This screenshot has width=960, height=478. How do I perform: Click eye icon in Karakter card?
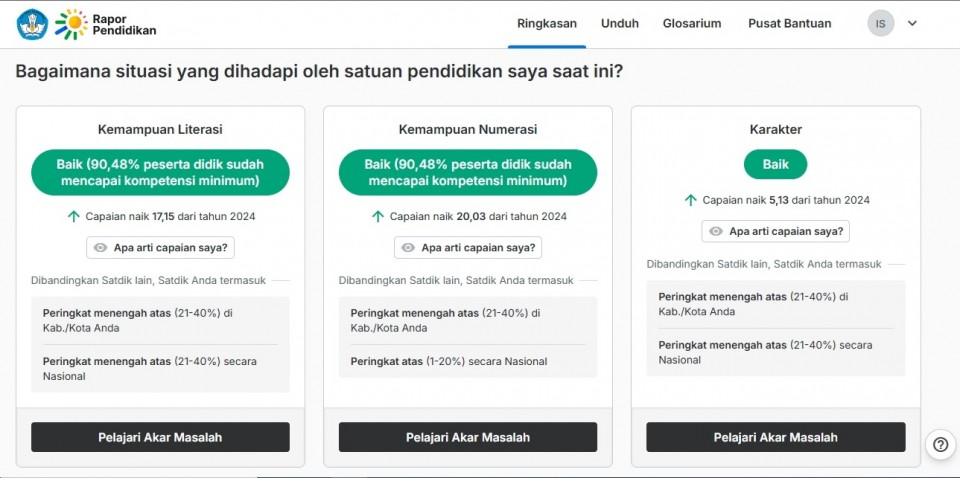coord(716,232)
